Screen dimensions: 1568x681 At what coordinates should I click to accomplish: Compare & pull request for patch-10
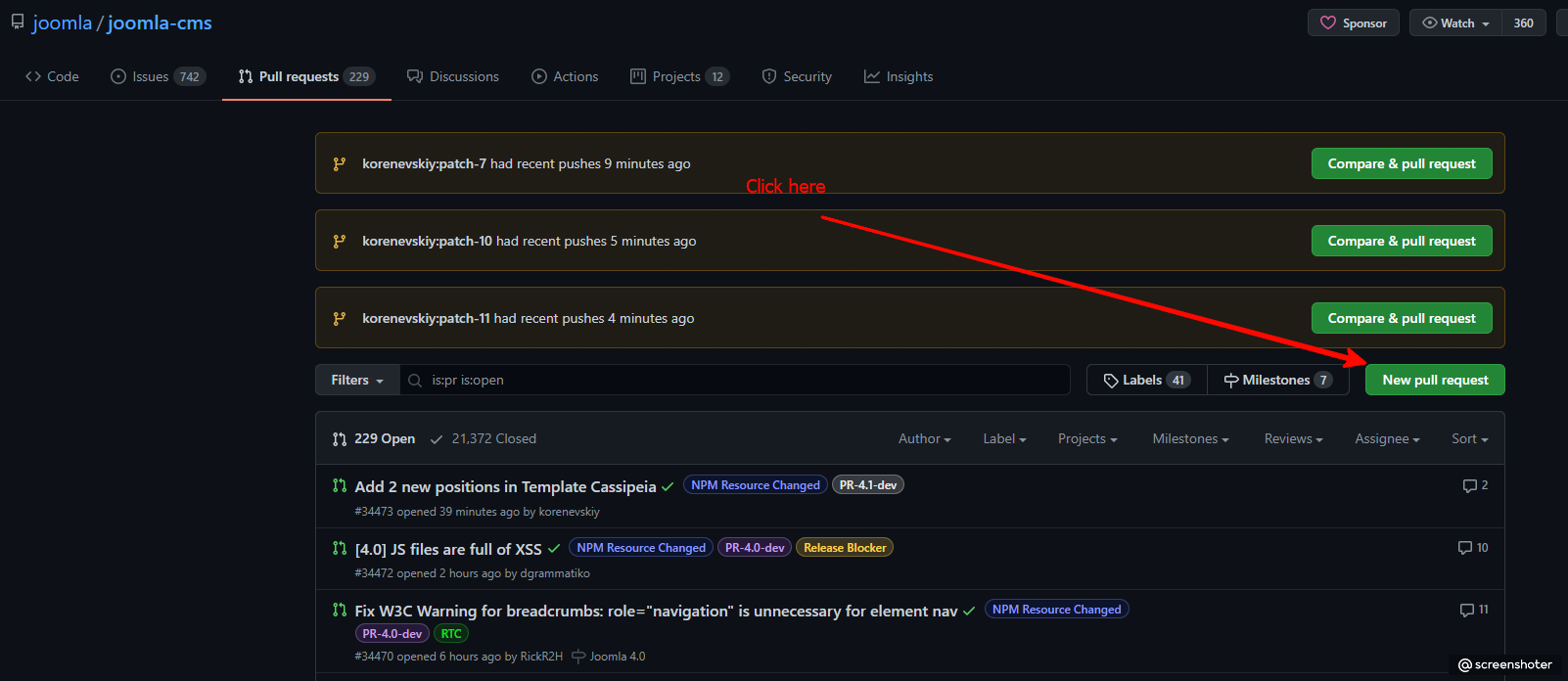click(1402, 241)
